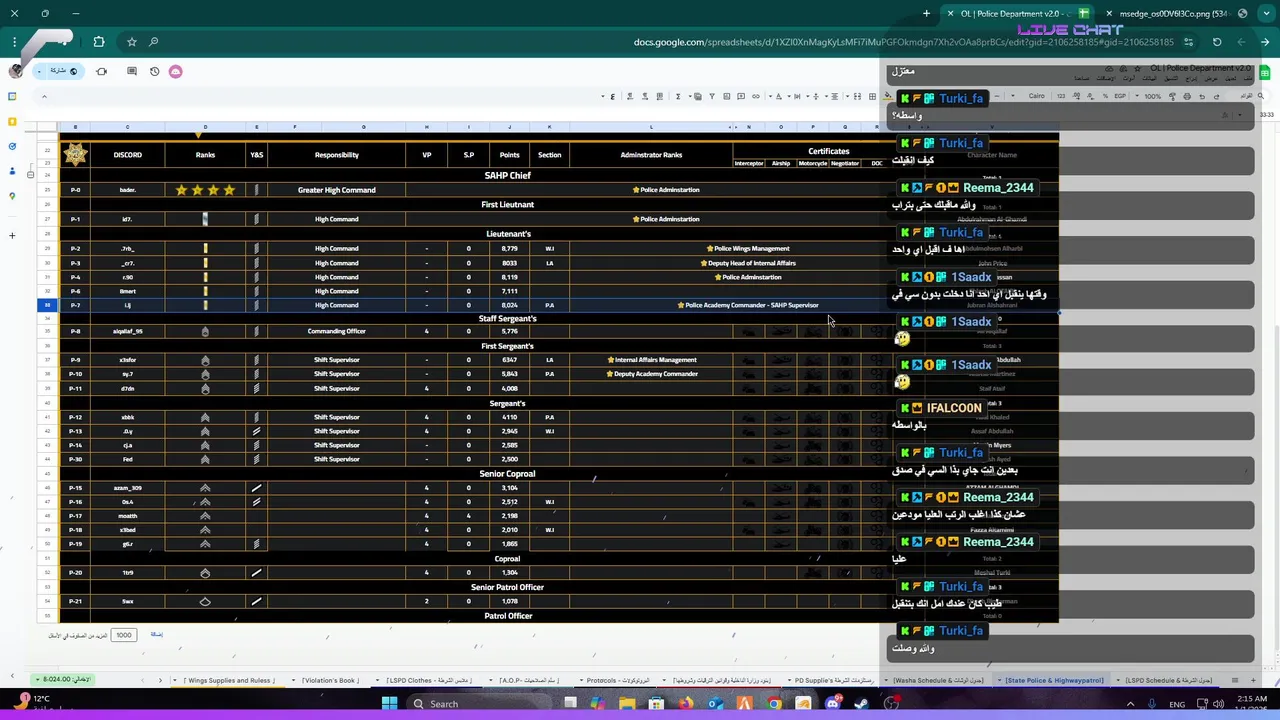Open the 123 number format dropdown
This screenshot has width=1280, height=720.
coord(1061,96)
